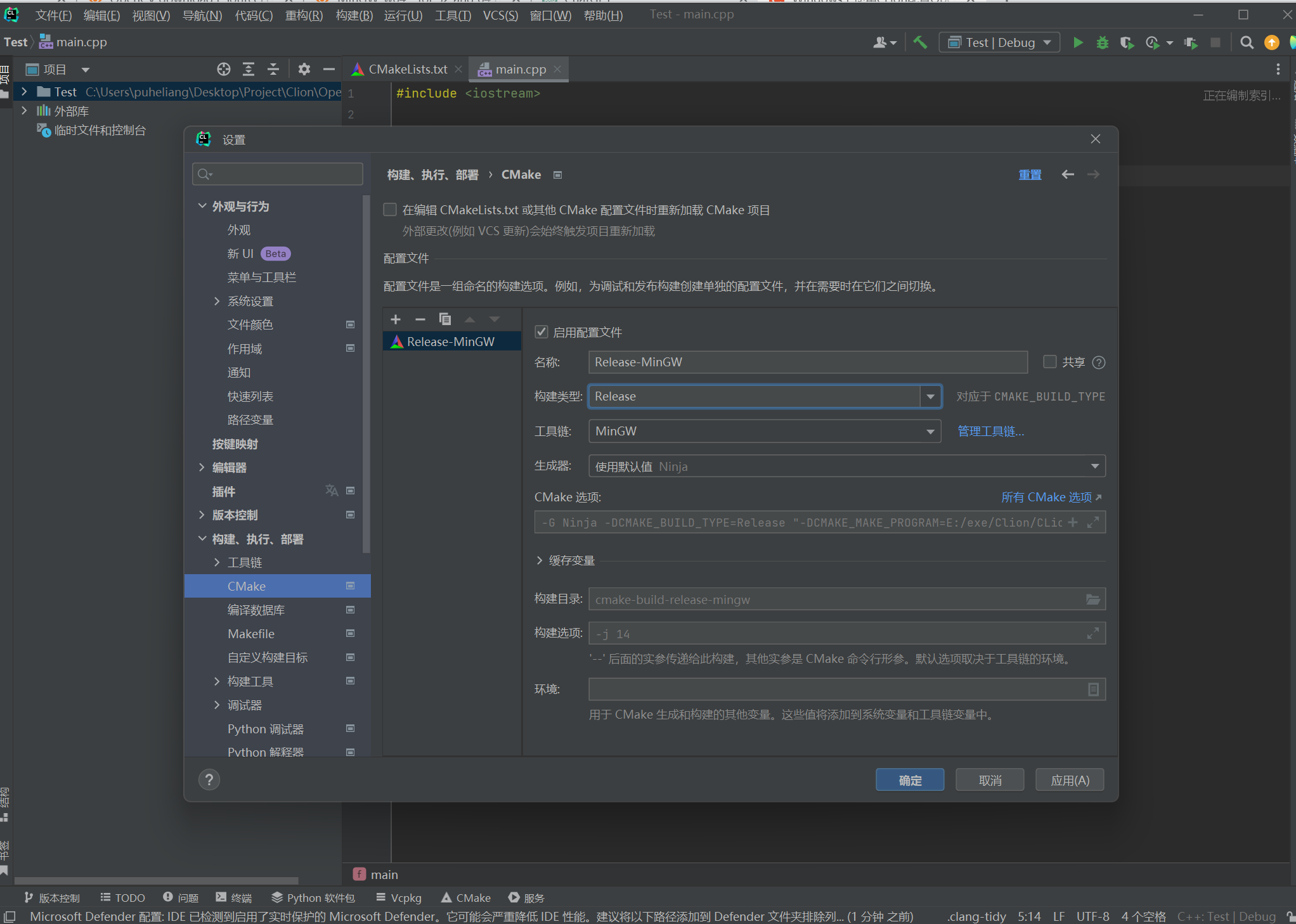Open the Vcpkg tool window
This screenshot has width=1296, height=924.
coord(399,897)
